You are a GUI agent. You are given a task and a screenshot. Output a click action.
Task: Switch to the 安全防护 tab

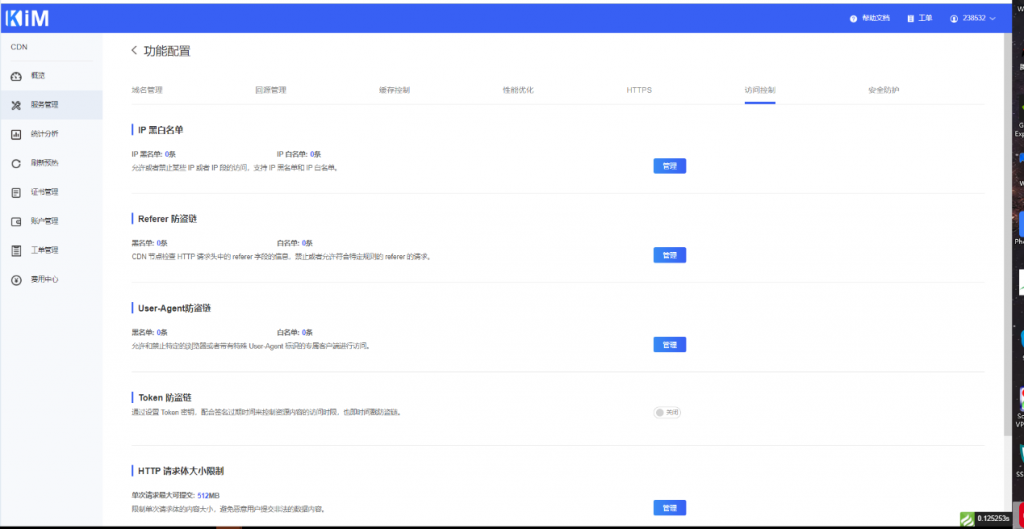point(883,90)
